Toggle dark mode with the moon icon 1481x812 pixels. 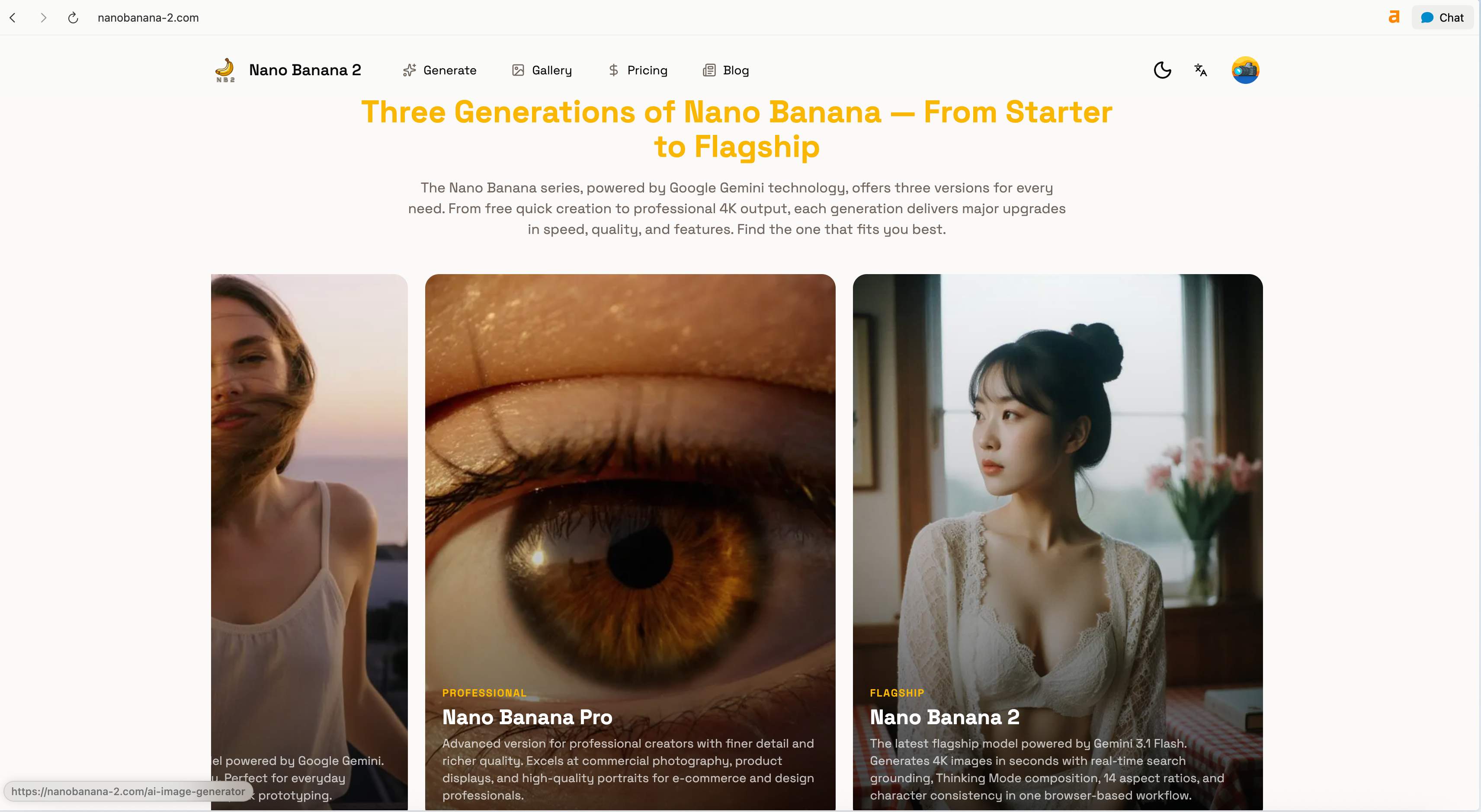(x=1162, y=70)
